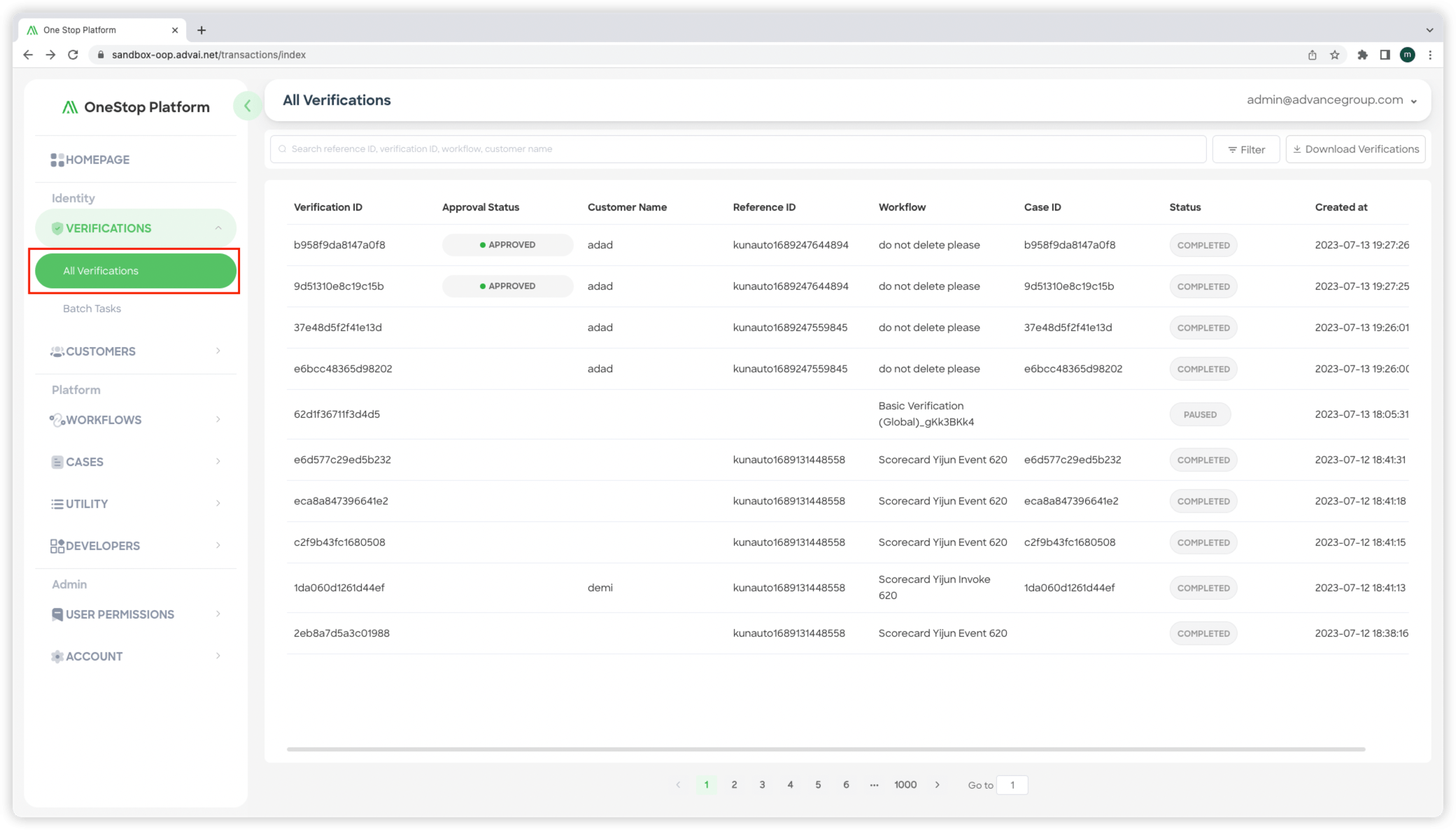Open the browser extensions puzzle icon
1456x830 pixels.
click(x=1362, y=55)
